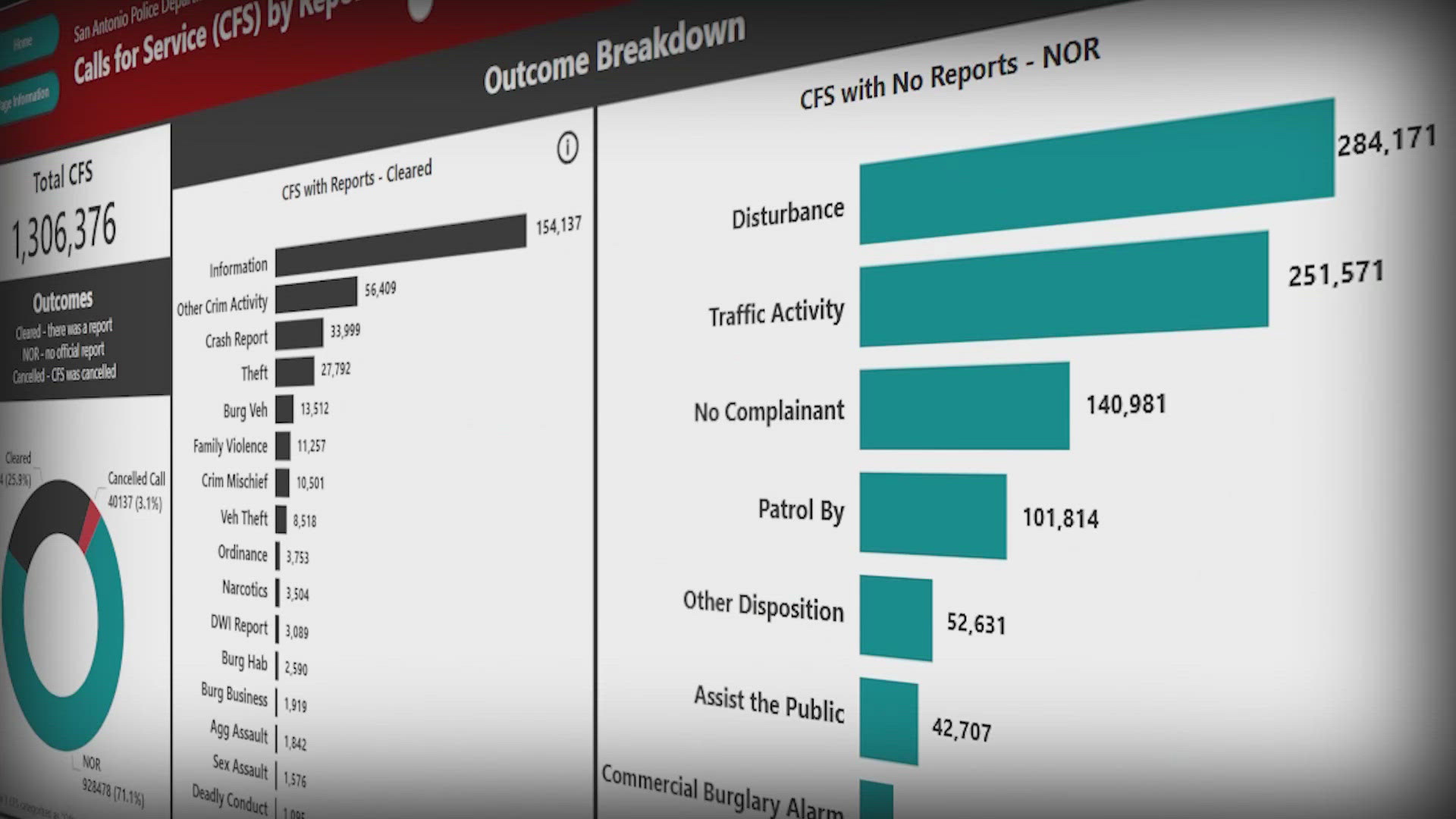Viewport: 1456px width, 819px height.
Task: Click the 'Narcotics' category label
Action: point(244,588)
